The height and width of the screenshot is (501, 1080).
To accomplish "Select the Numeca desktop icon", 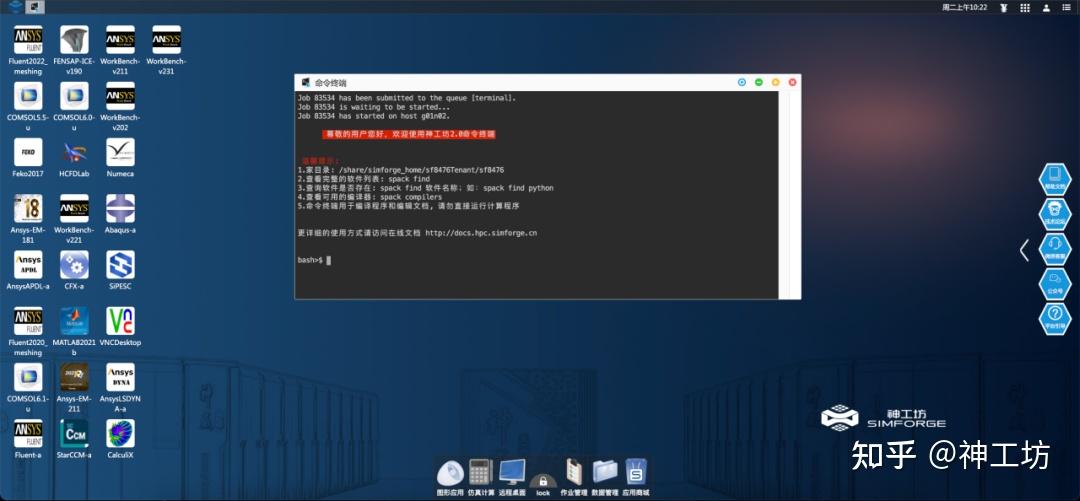I will point(121,152).
